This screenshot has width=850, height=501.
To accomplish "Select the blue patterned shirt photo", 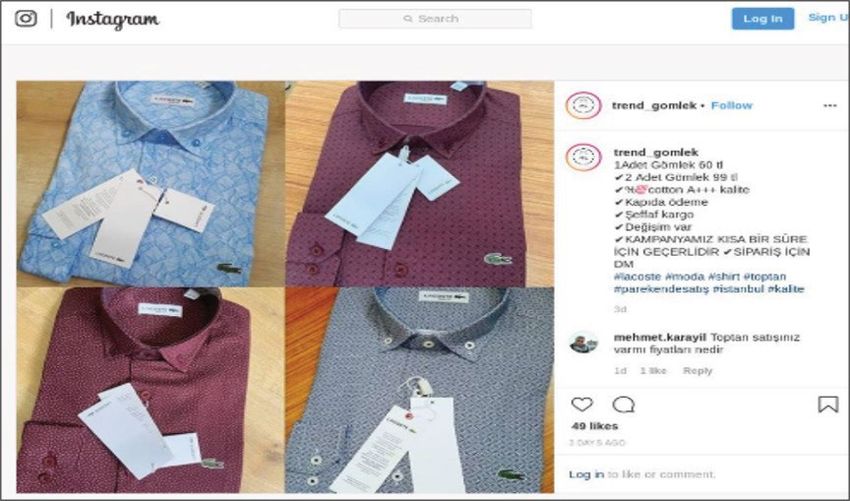I will point(151,184).
